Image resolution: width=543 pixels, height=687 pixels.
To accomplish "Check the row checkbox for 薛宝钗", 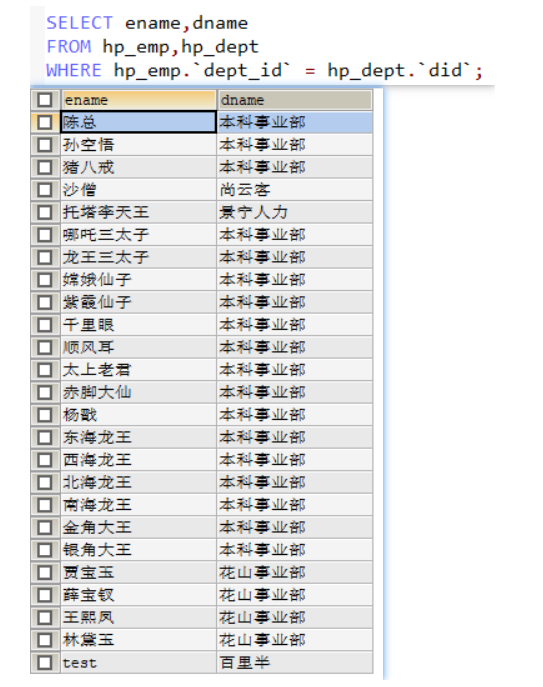I will (45, 595).
